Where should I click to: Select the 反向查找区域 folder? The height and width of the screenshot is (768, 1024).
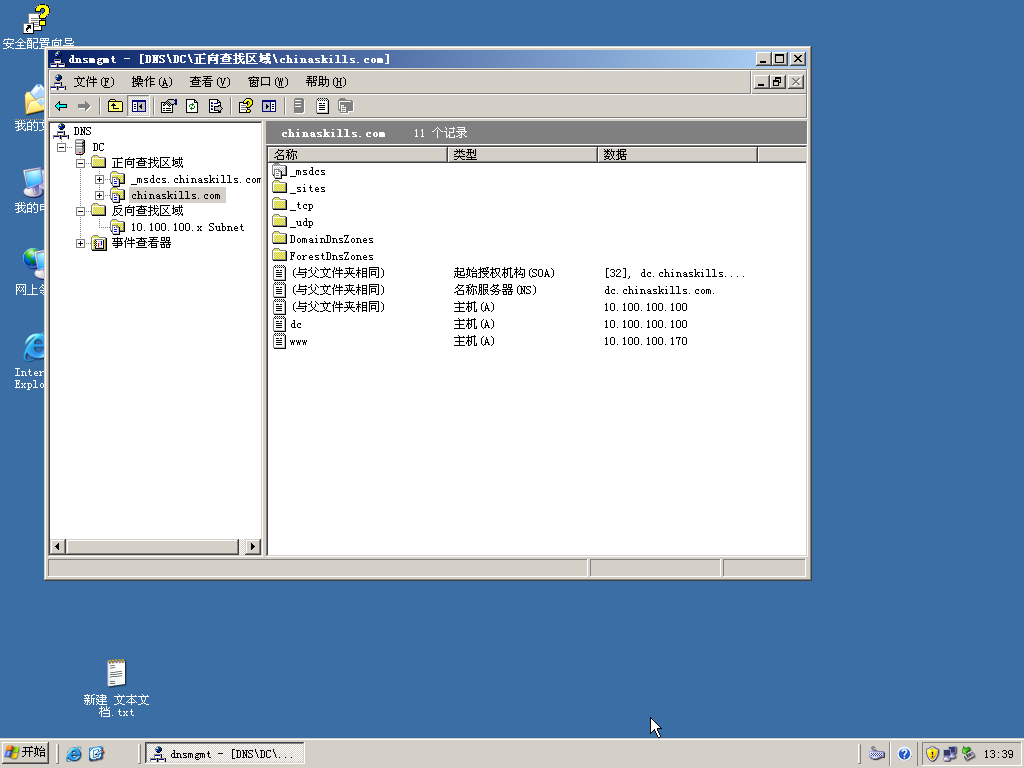(147, 211)
